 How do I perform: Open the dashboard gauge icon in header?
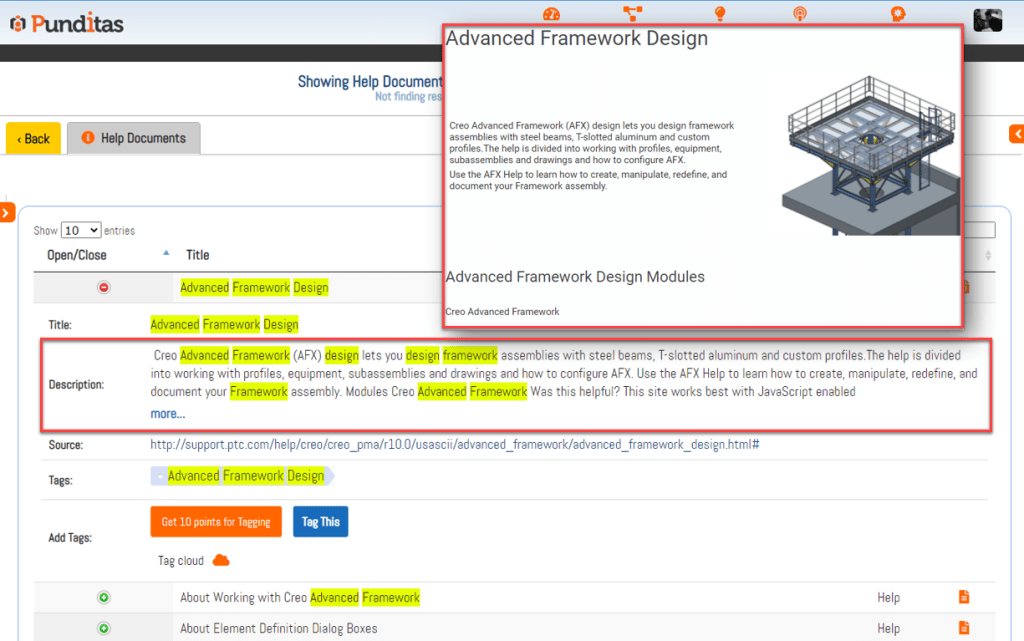(551, 14)
